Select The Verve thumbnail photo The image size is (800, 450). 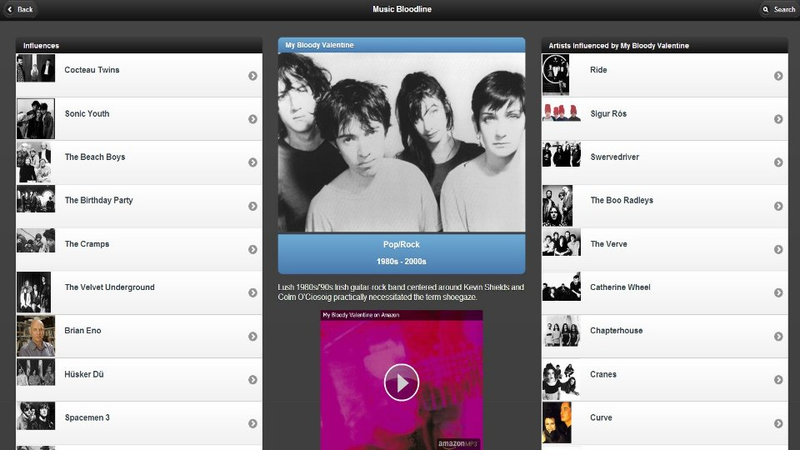point(561,242)
